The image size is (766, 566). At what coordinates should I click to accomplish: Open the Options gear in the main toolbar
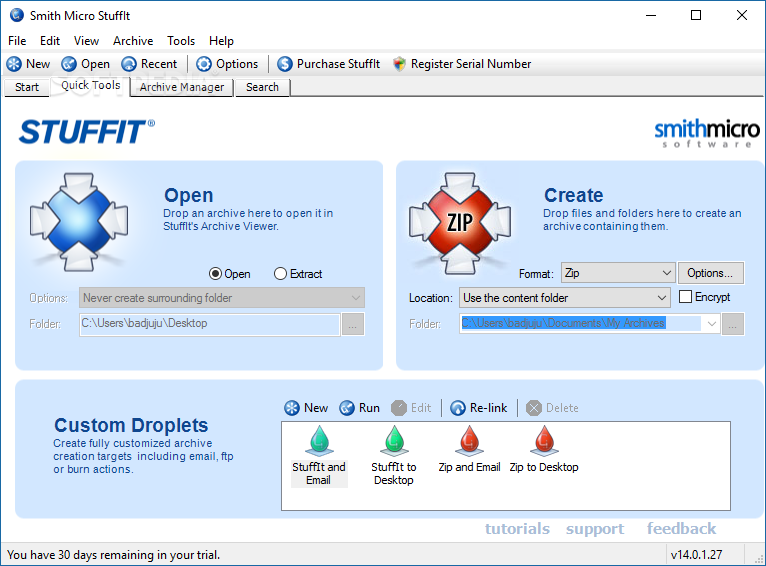pyautogui.click(x=204, y=64)
